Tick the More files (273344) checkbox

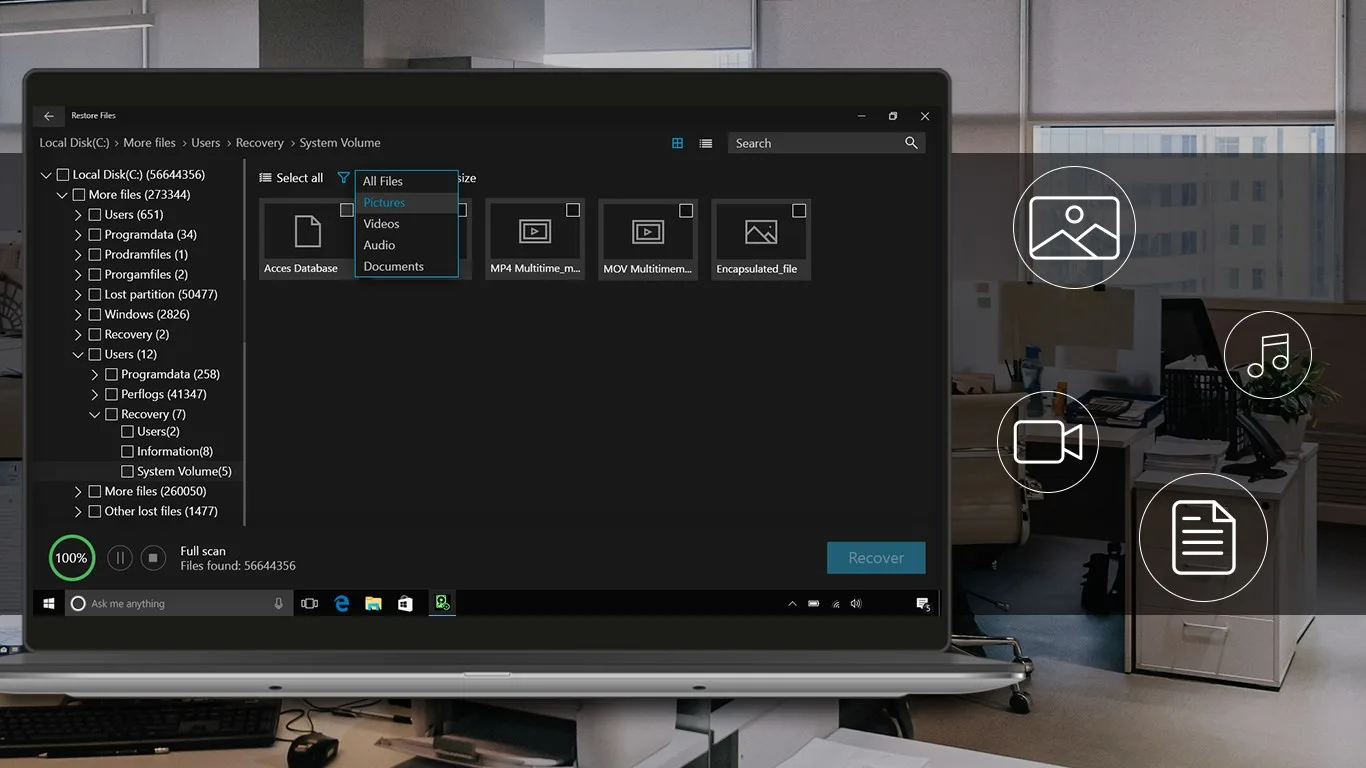click(x=79, y=195)
